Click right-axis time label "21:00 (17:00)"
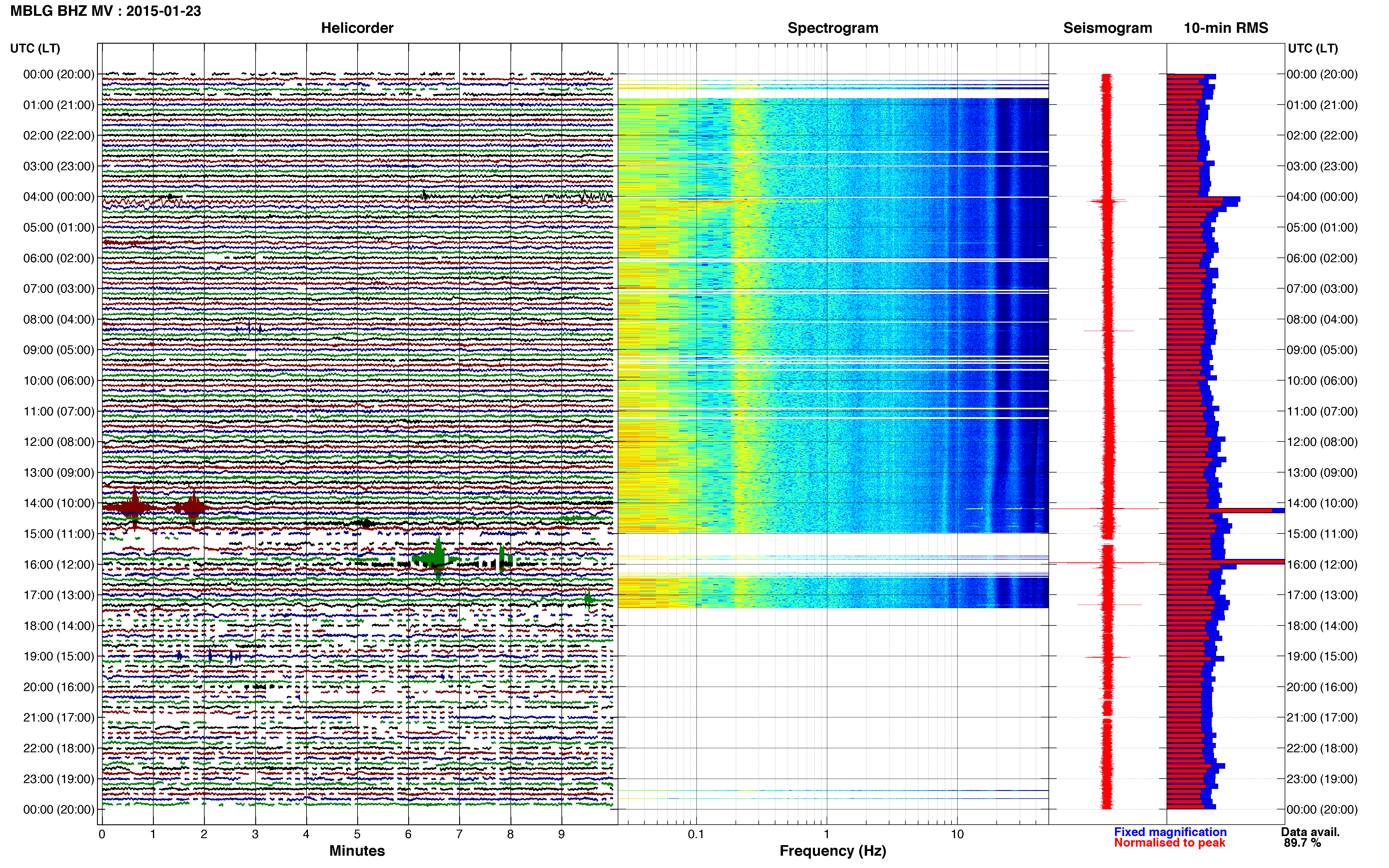 pos(1322,718)
